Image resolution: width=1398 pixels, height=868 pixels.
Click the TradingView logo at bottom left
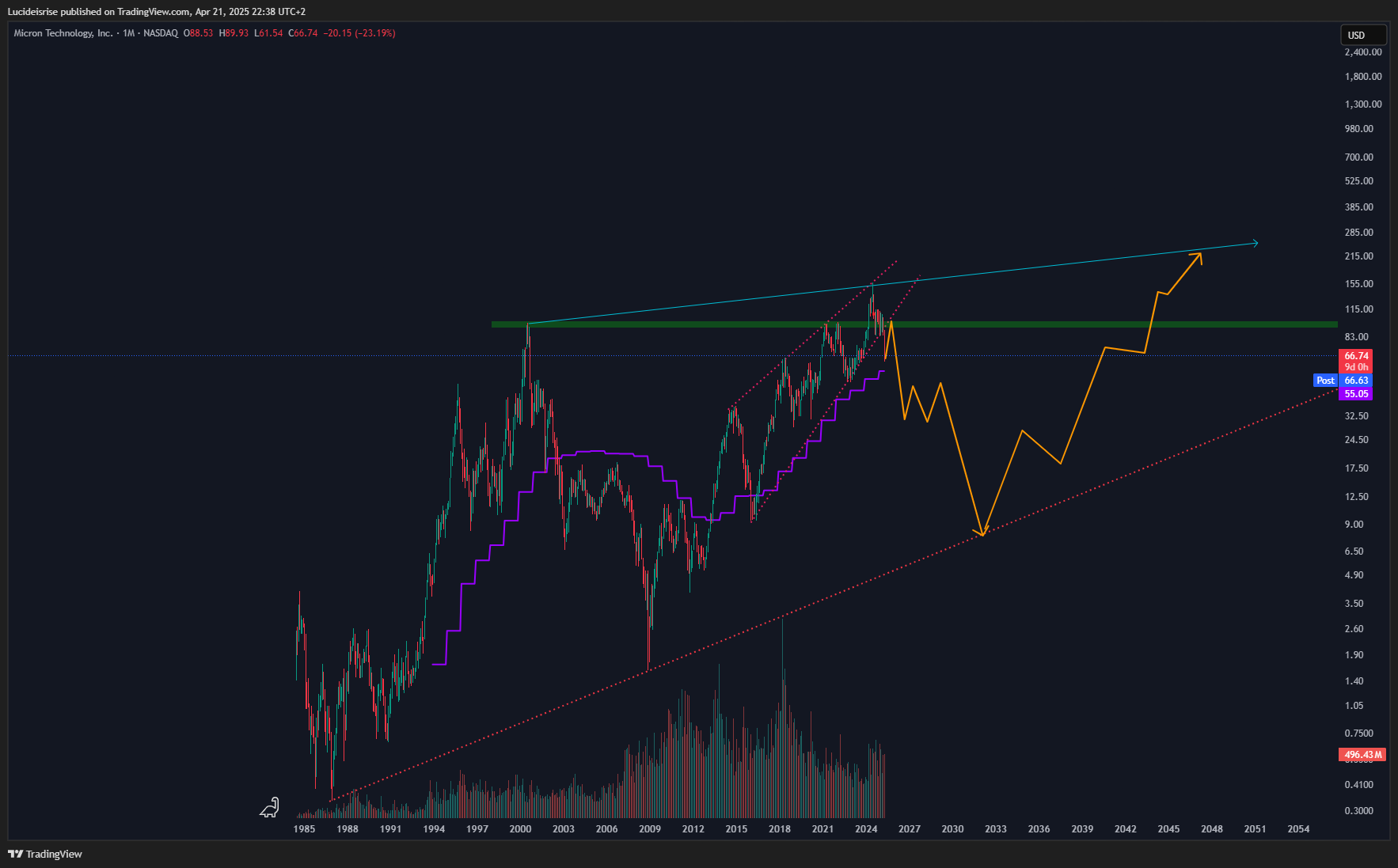click(x=45, y=854)
